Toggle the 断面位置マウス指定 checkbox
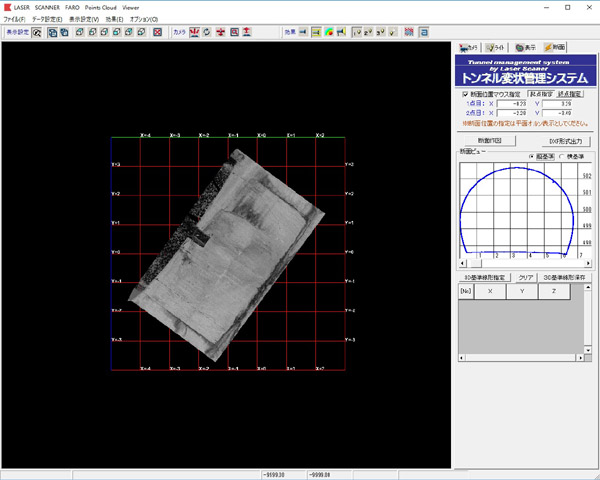The image size is (600, 480). coord(465,93)
